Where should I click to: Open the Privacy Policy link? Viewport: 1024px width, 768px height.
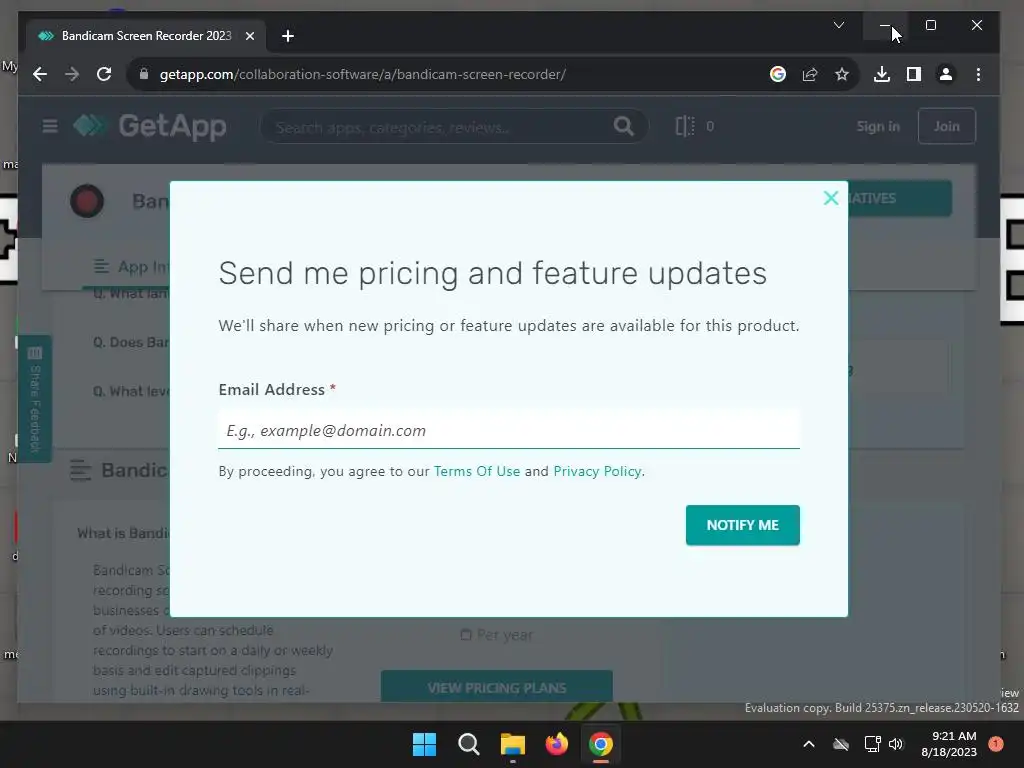coord(597,471)
